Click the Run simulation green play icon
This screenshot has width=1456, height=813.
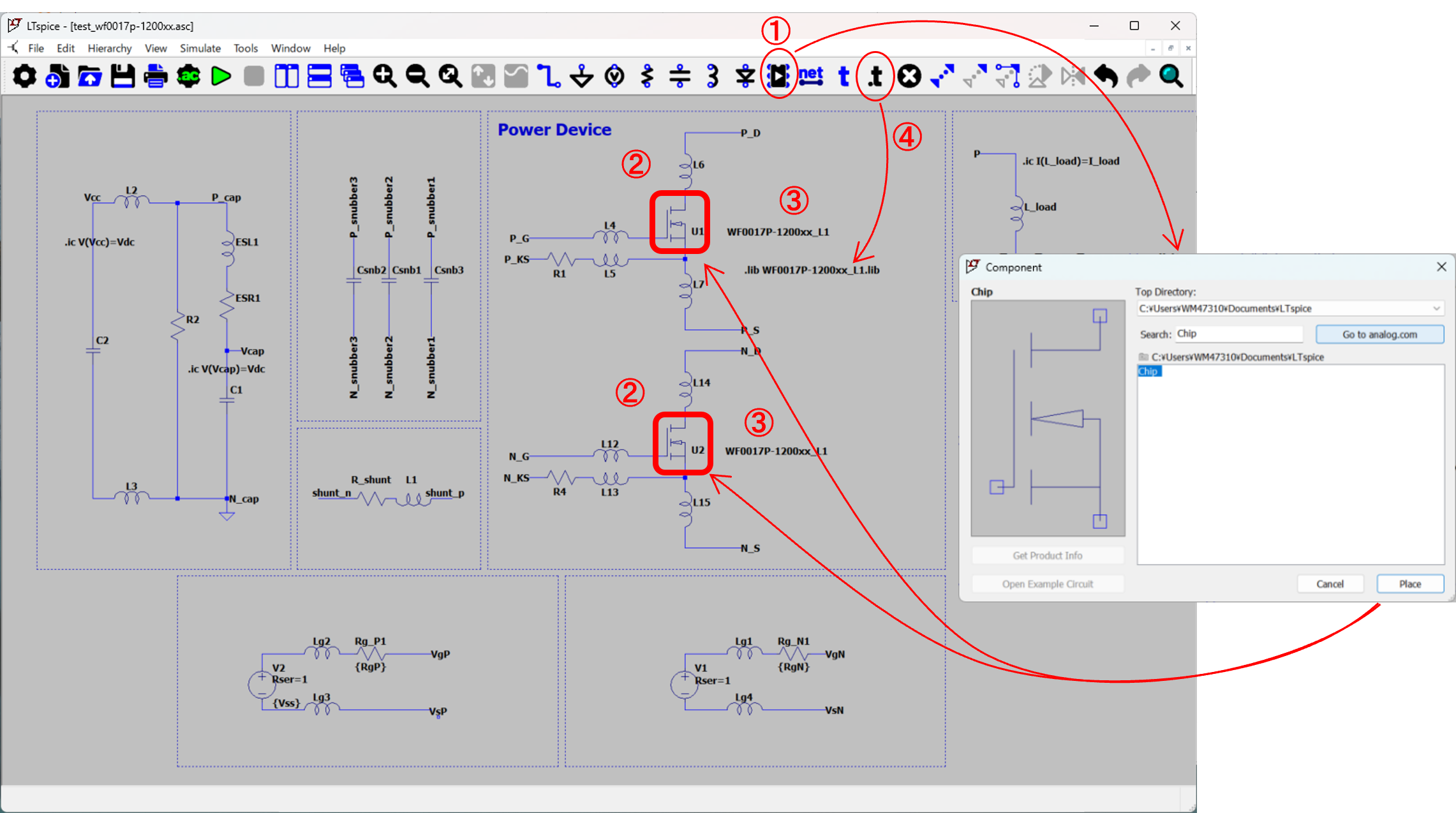click(x=221, y=77)
